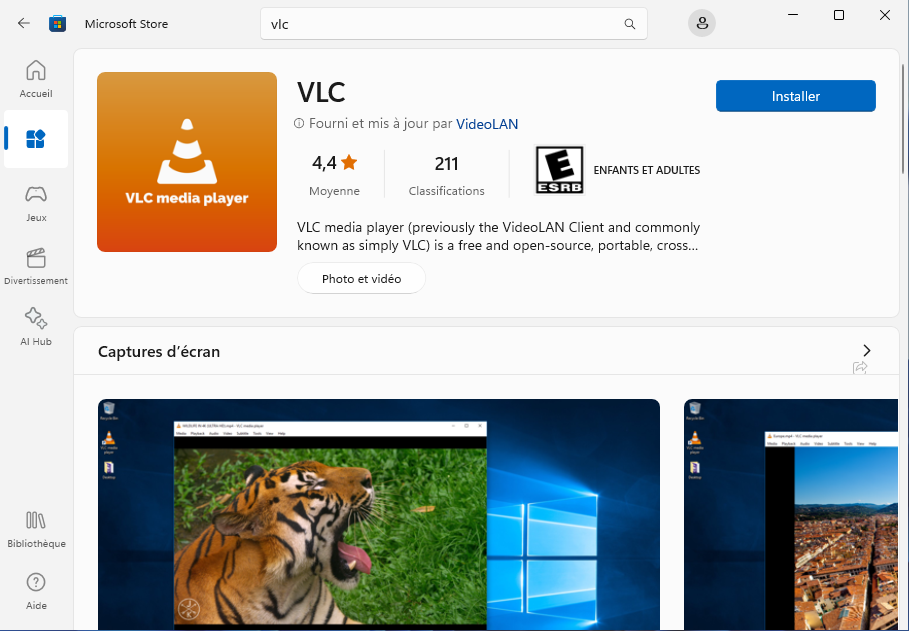Click the 4,4 Moyenne rating
This screenshot has height=631, width=909.
pos(334,175)
